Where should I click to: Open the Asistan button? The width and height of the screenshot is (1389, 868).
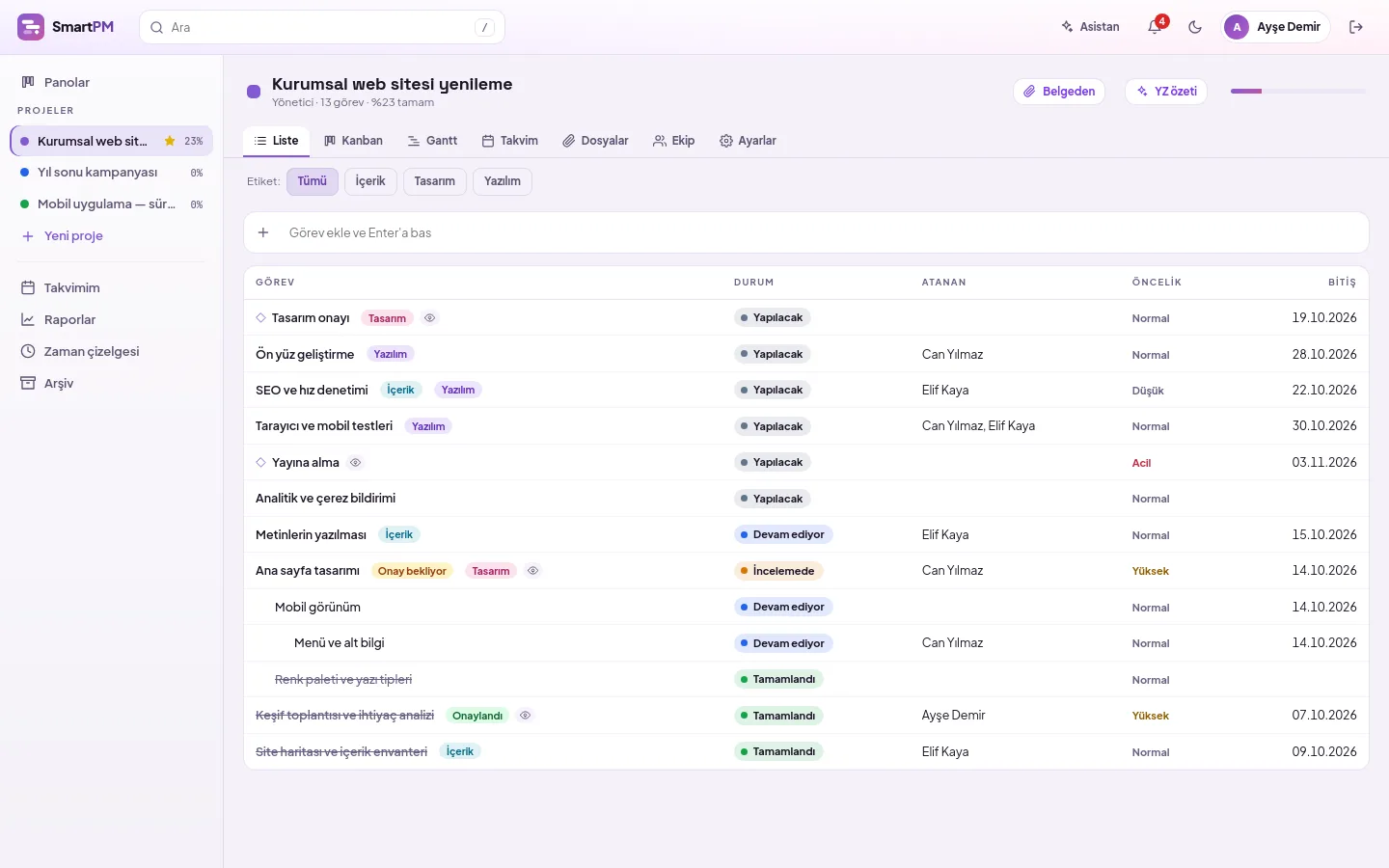pyautogui.click(x=1090, y=27)
